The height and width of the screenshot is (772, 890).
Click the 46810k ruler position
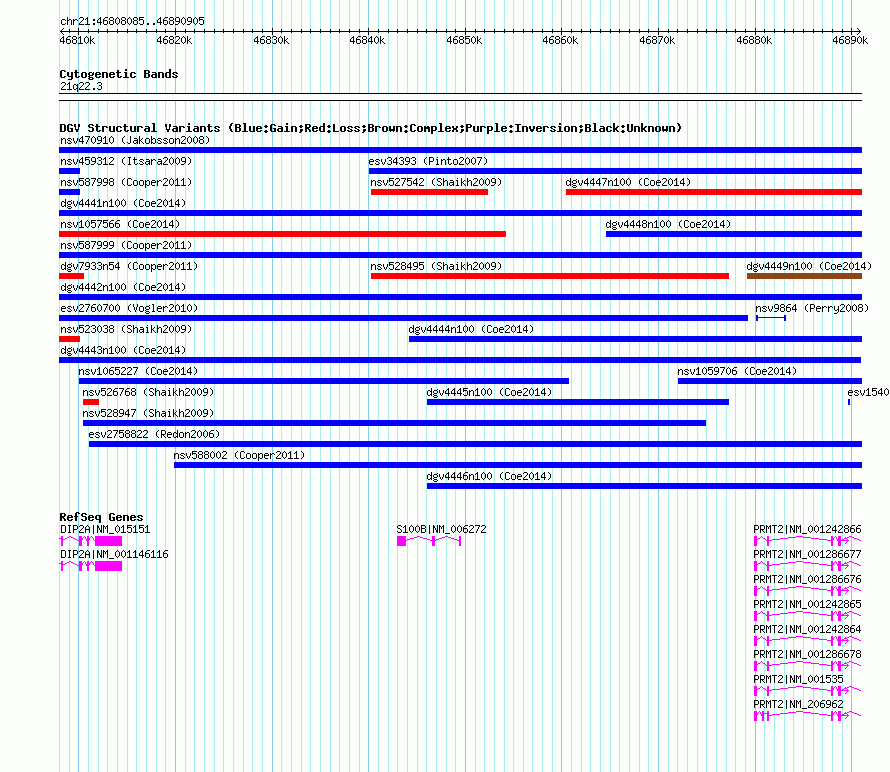(x=77, y=40)
